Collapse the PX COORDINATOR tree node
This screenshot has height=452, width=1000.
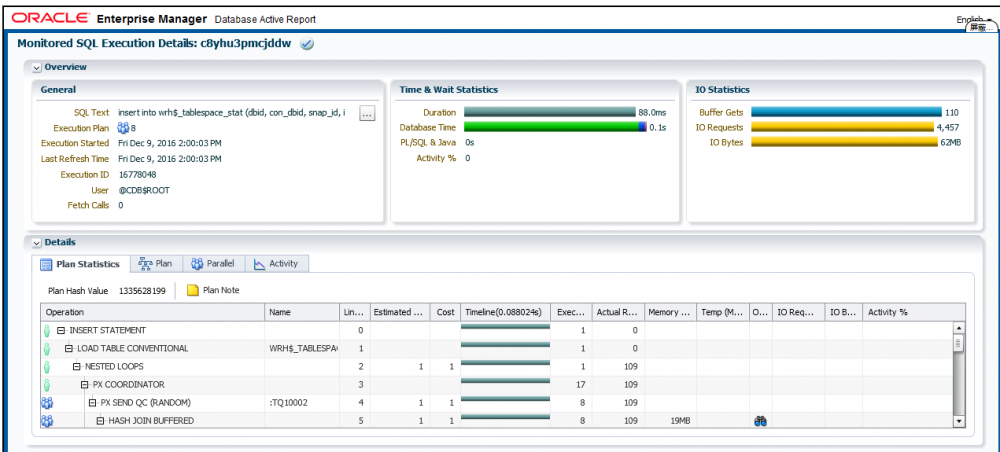(85, 385)
